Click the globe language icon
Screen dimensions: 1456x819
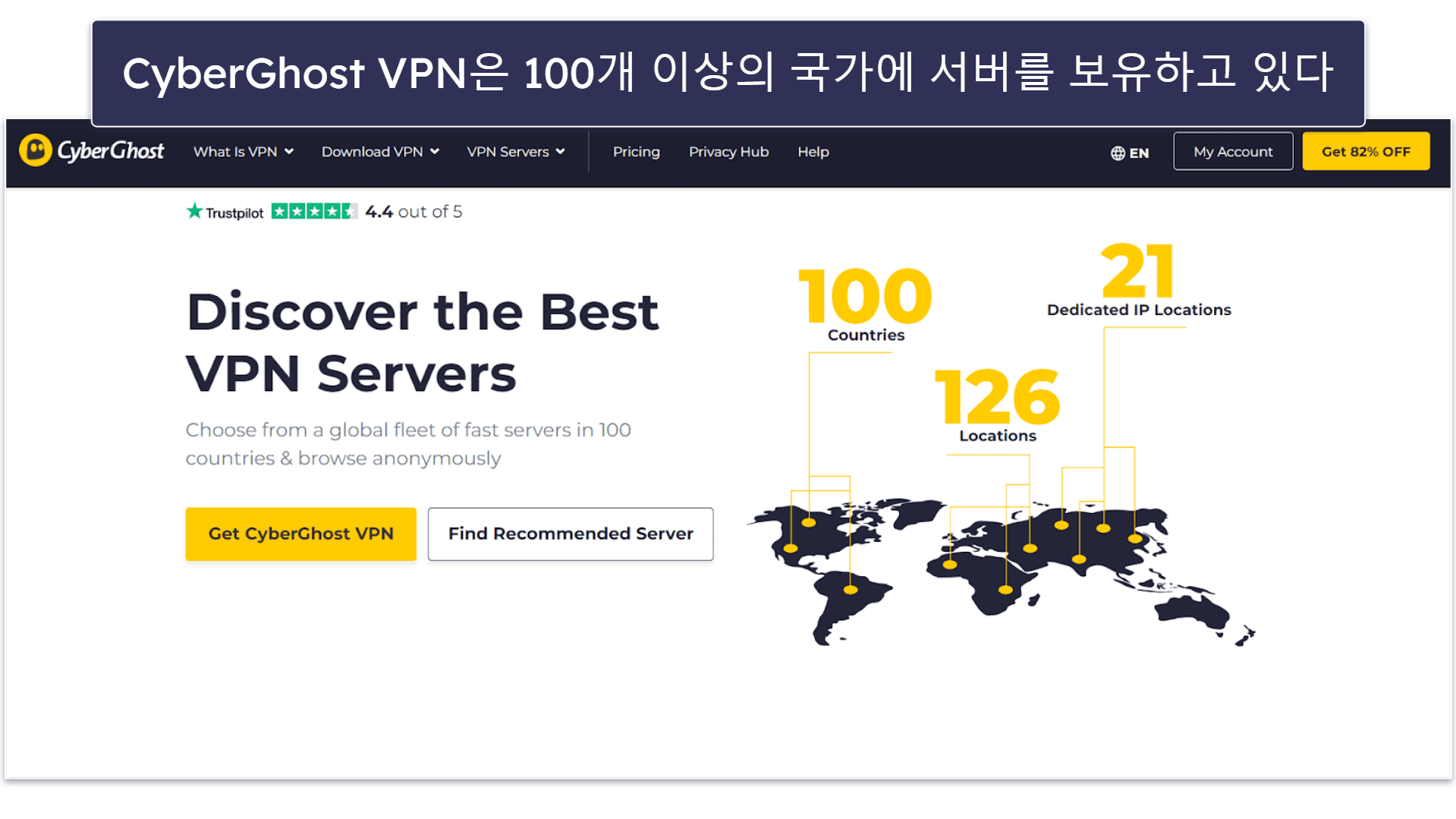1118,153
